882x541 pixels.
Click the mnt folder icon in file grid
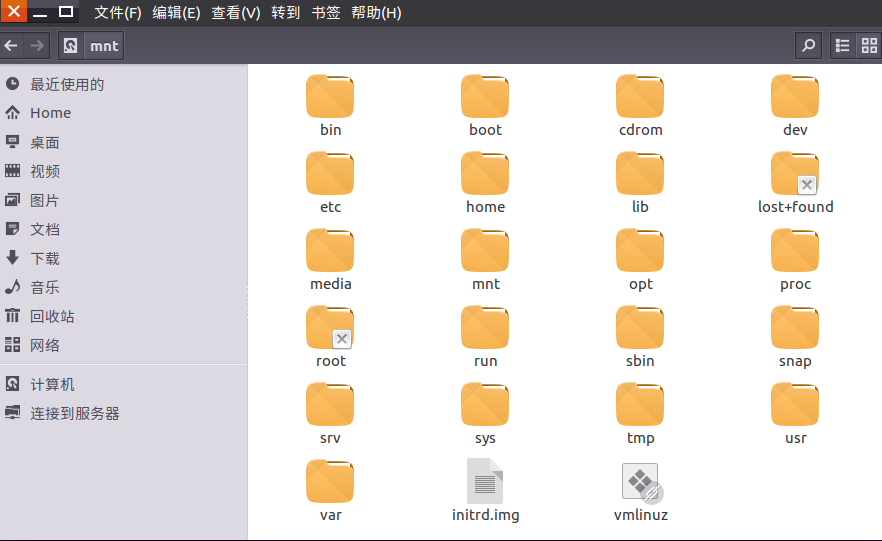(x=485, y=251)
